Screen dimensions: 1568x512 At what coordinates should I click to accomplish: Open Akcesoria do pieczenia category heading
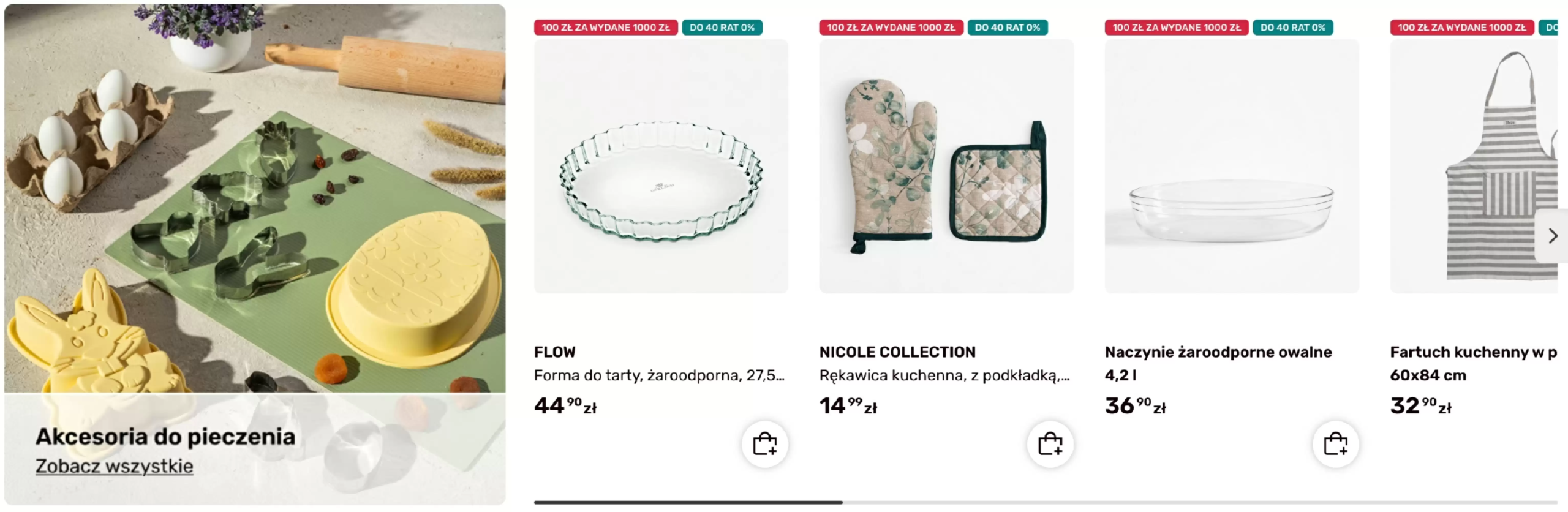(x=165, y=436)
